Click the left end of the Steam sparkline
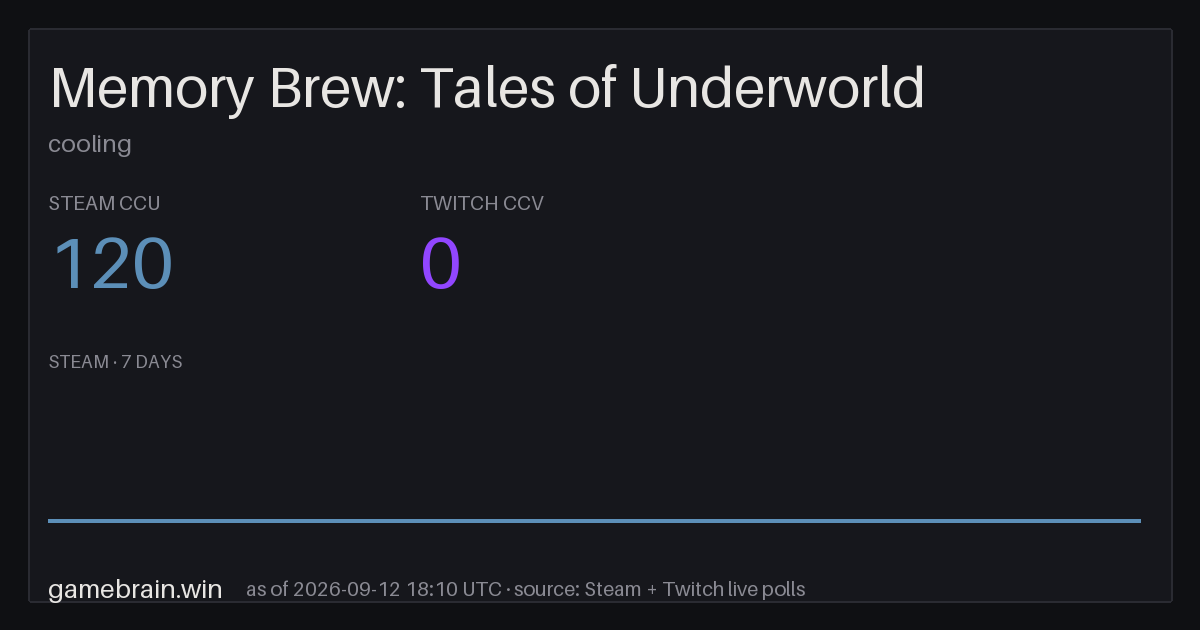 click(x=50, y=520)
